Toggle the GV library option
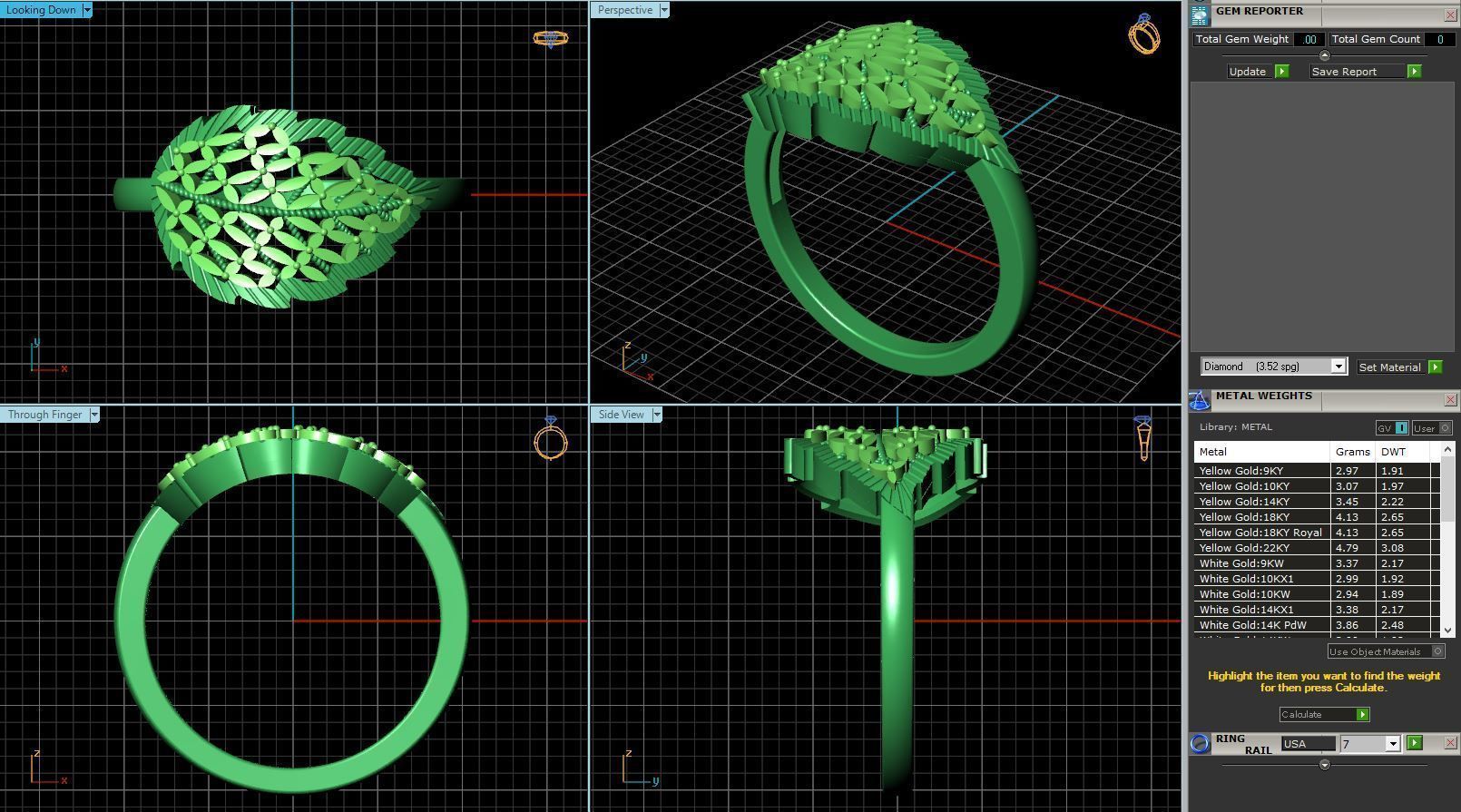The height and width of the screenshot is (812, 1461). [x=1392, y=428]
